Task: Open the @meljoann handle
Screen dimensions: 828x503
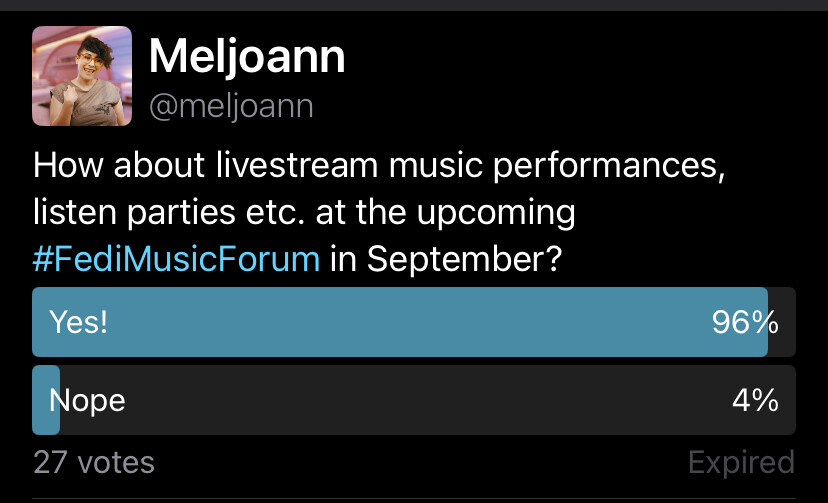Action: click(231, 107)
